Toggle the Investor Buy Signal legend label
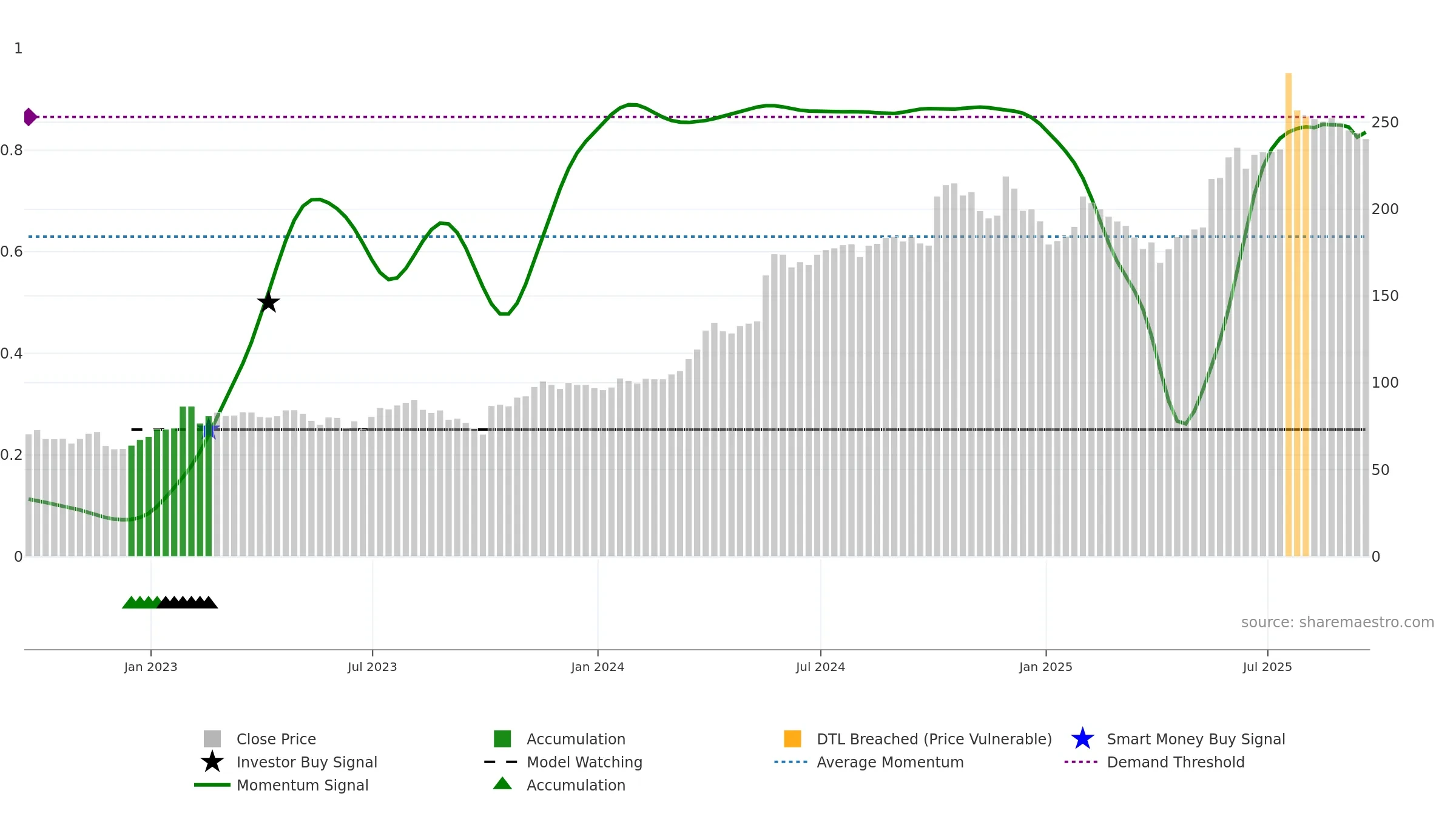Screen dimensions: 1456x819 307,763
